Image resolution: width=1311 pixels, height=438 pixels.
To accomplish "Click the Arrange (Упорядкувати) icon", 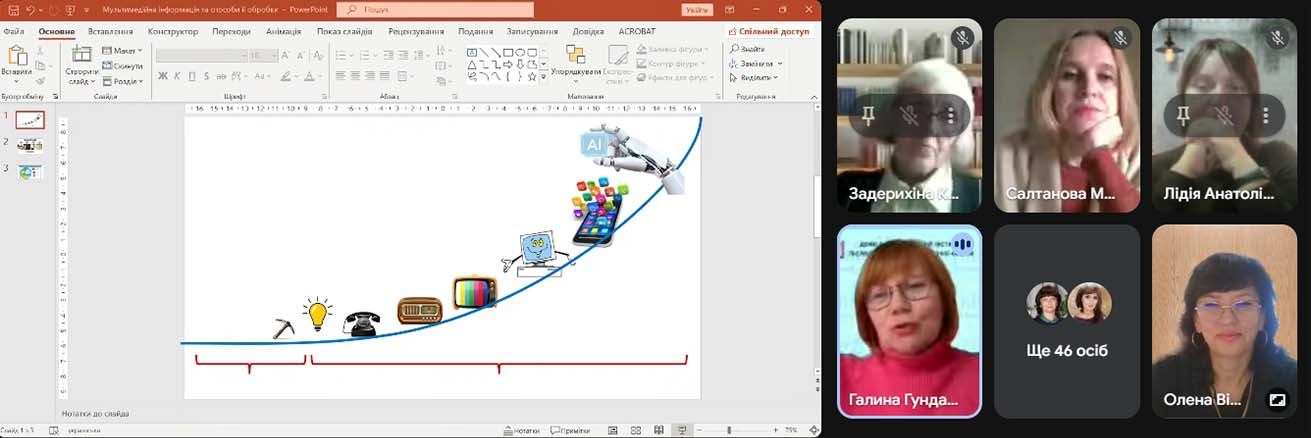I will 575,55.
